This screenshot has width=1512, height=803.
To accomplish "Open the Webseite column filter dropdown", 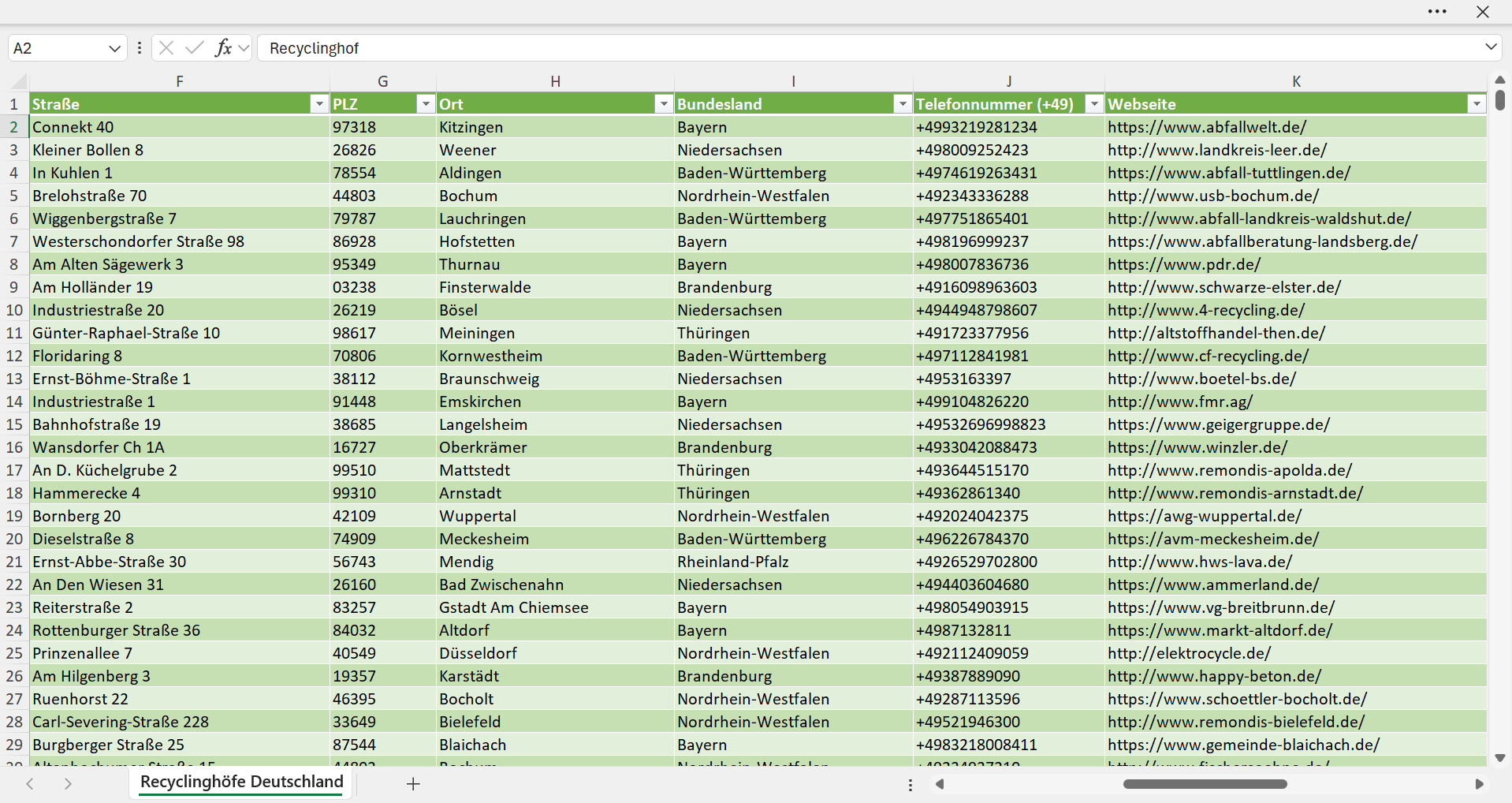I will point(1477,104).
